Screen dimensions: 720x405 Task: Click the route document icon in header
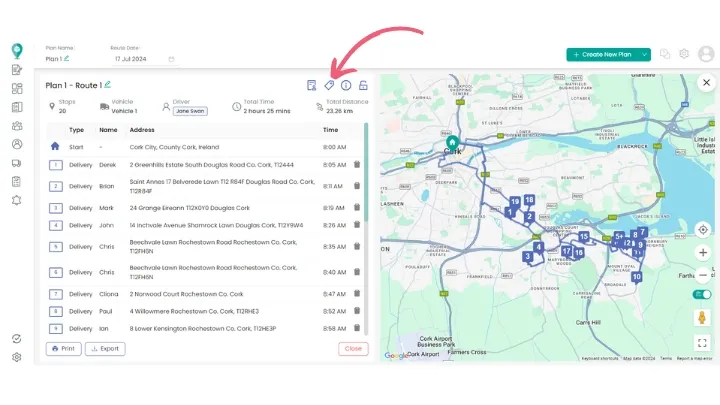pyautogui.click(x=312, y=85)
